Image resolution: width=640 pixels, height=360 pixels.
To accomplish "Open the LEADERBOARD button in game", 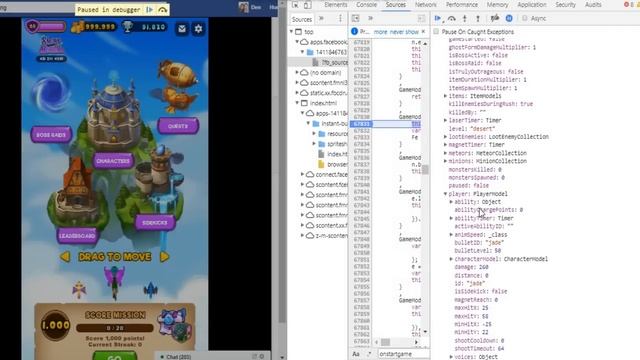I will (x=77, y=236).
